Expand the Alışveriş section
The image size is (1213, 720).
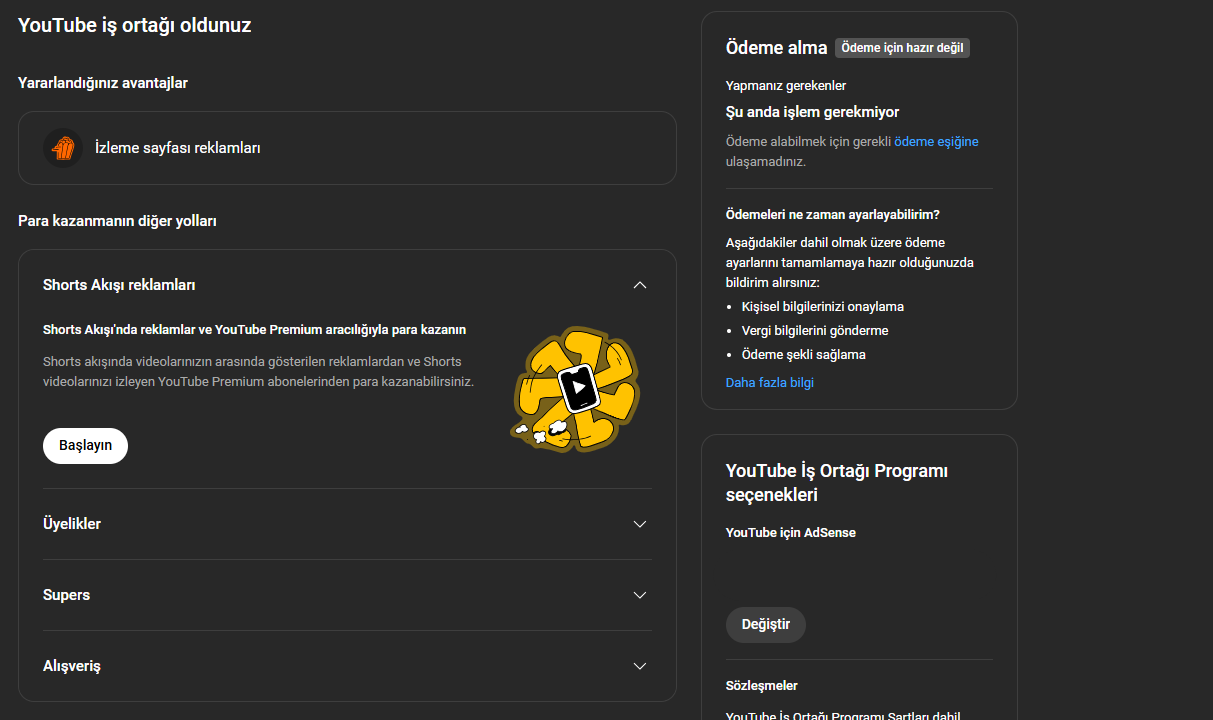coord(640,666)
